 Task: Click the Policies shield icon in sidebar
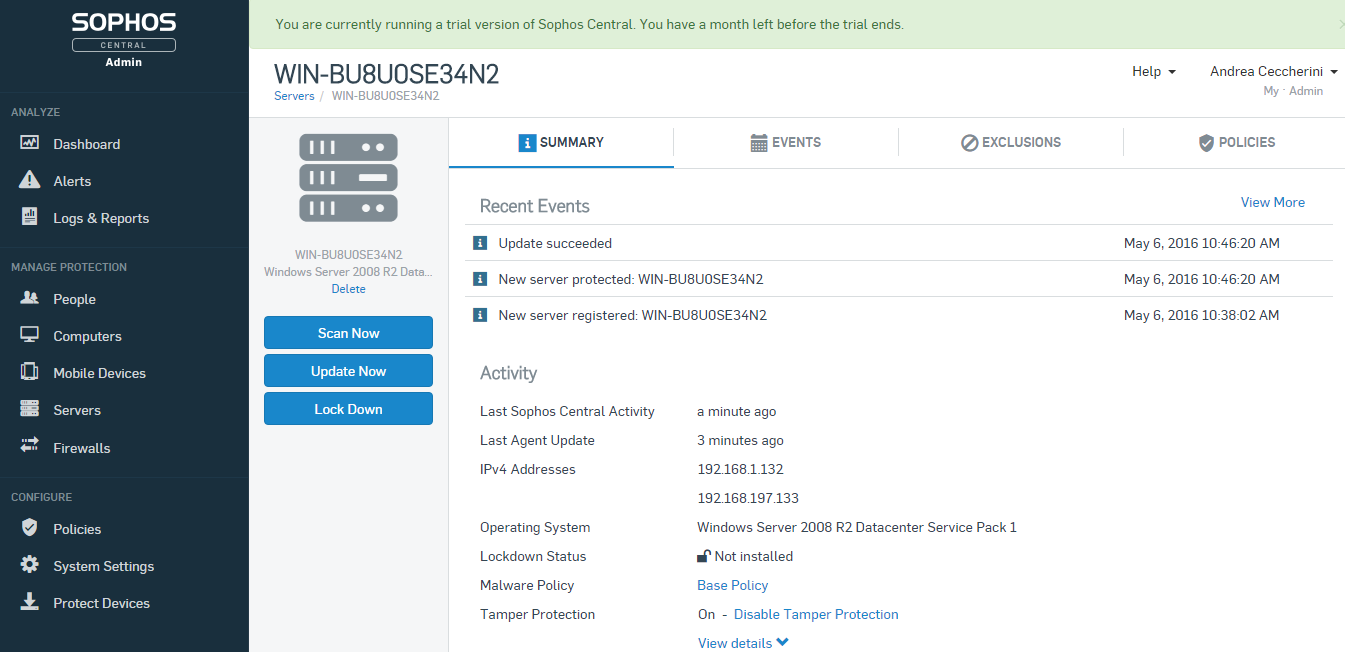click(30, 527)
